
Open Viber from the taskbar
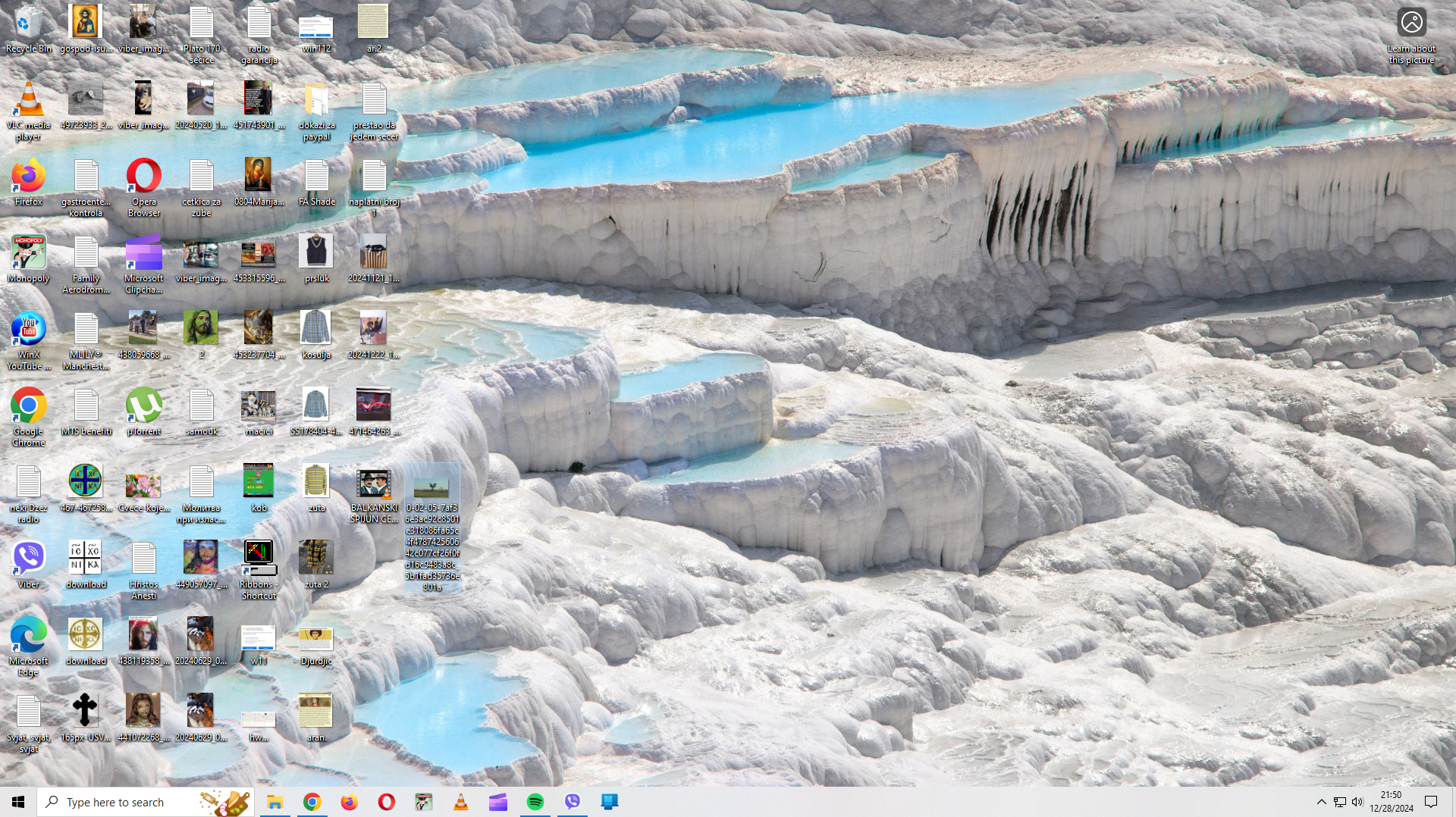[x=572, y=802]
